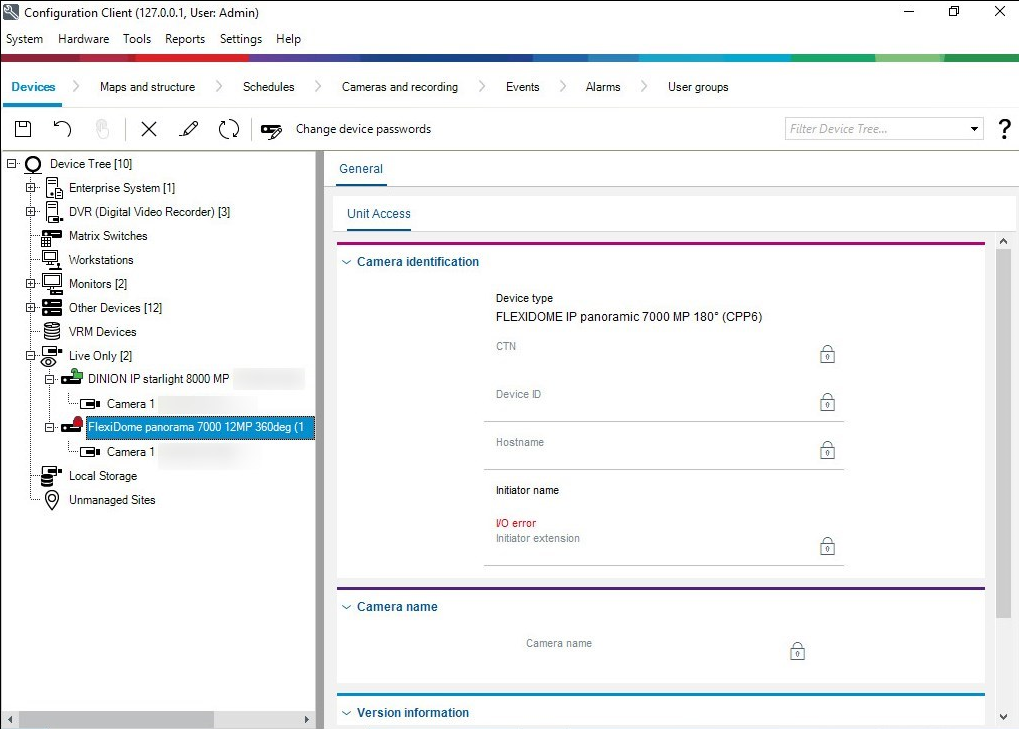Toggle the lock icon next to CTN
The image size is (1019, 729).
click(x=827, y=354)
